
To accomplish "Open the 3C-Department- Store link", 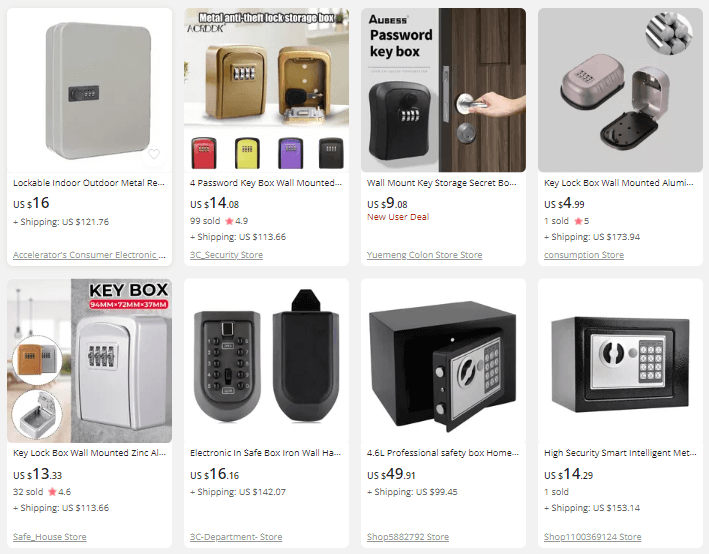I will tap(236, 537).
